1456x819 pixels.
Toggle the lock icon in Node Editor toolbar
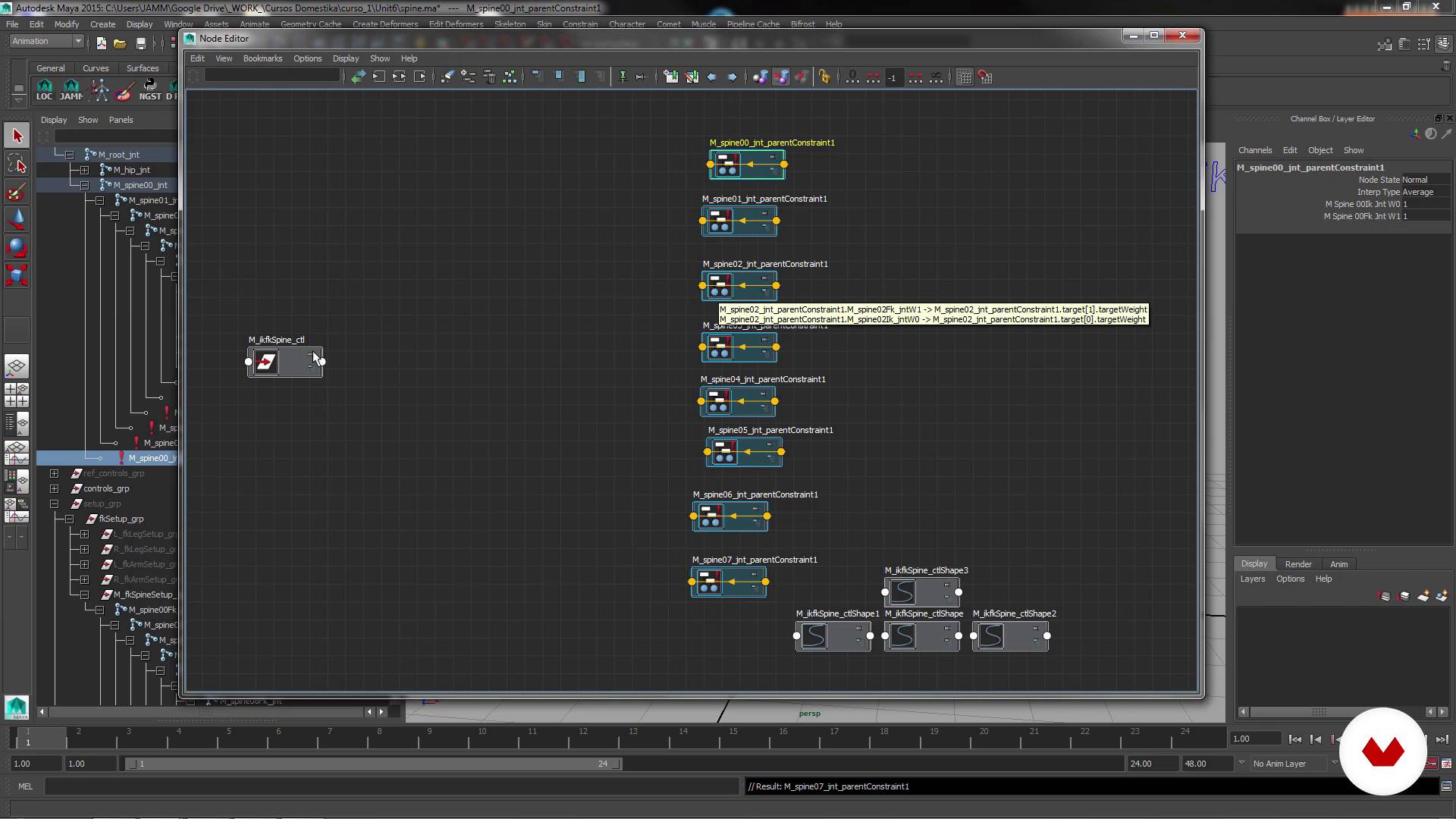(x=824, y=77)
